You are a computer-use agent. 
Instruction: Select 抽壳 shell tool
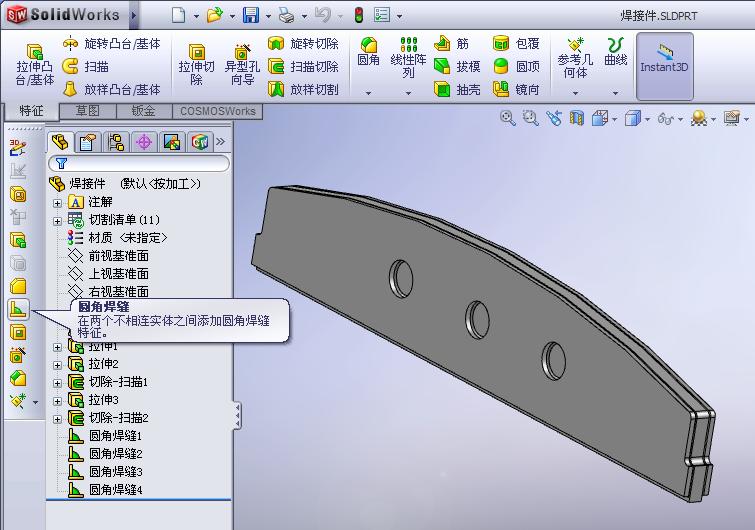(x=457, y=89)
